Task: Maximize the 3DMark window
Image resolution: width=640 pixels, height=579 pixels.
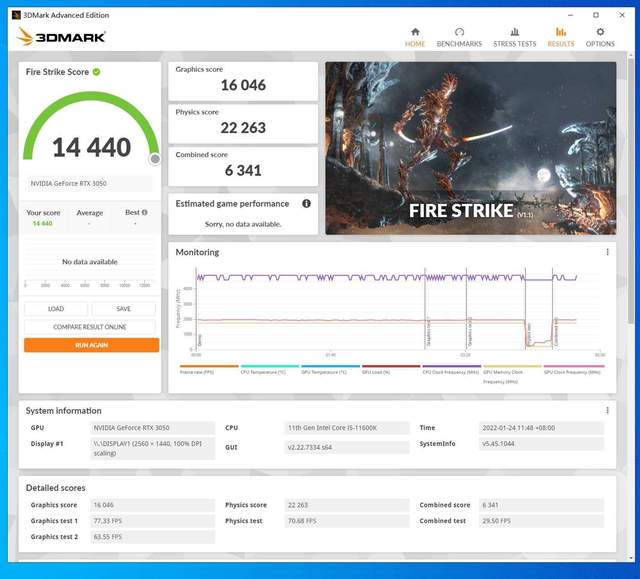Action: coord(596,15)
